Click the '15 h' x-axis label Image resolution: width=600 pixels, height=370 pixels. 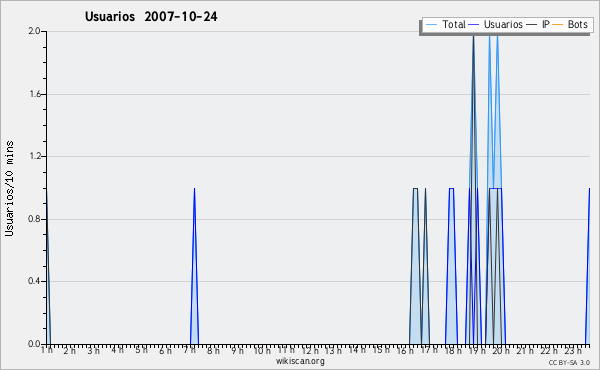[381, 350]
